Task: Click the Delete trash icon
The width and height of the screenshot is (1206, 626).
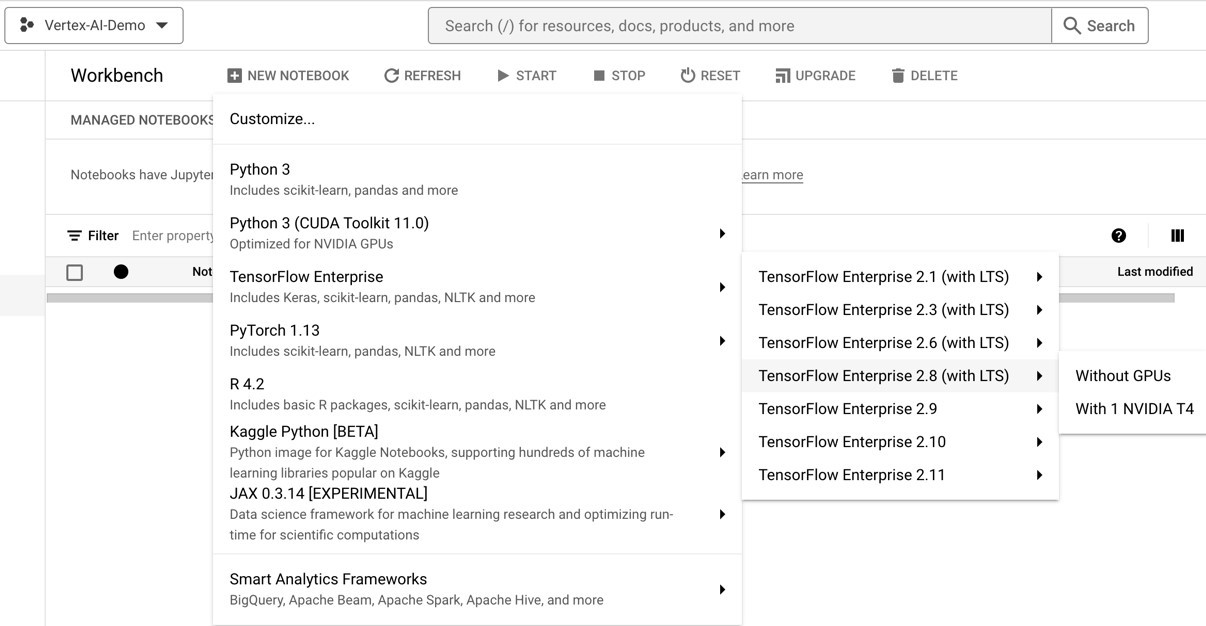Action: point(898,76)
